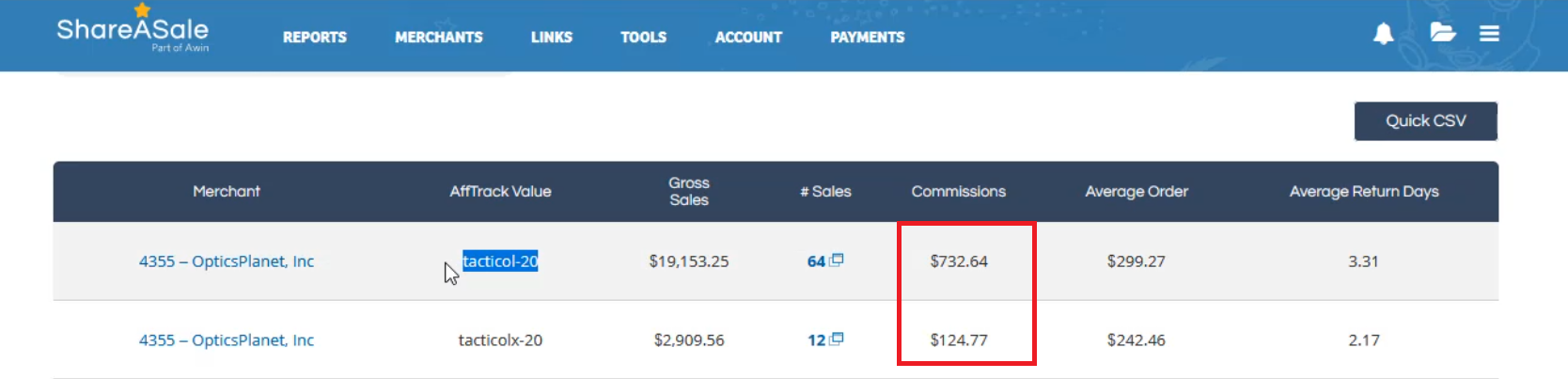Open the Merchants menu
This screenshot has height=379, width=1568.
(x=439, y=38)
